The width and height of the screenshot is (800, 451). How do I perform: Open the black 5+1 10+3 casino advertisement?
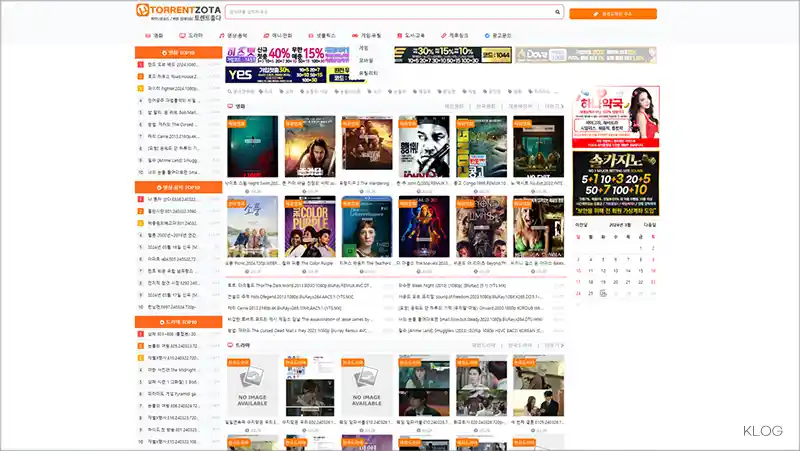click(616, 183)
